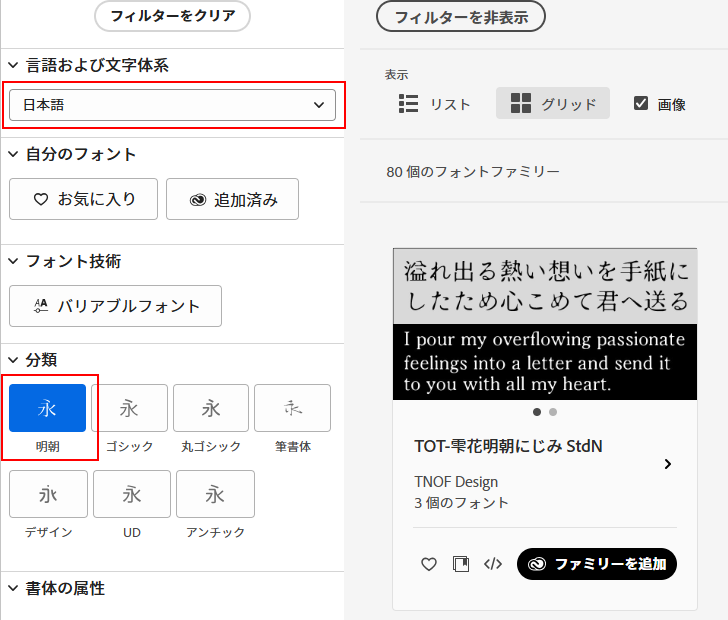Toggle the 追加済み filter
Viewport: 728px width, 620px height.
coord(232,199)
